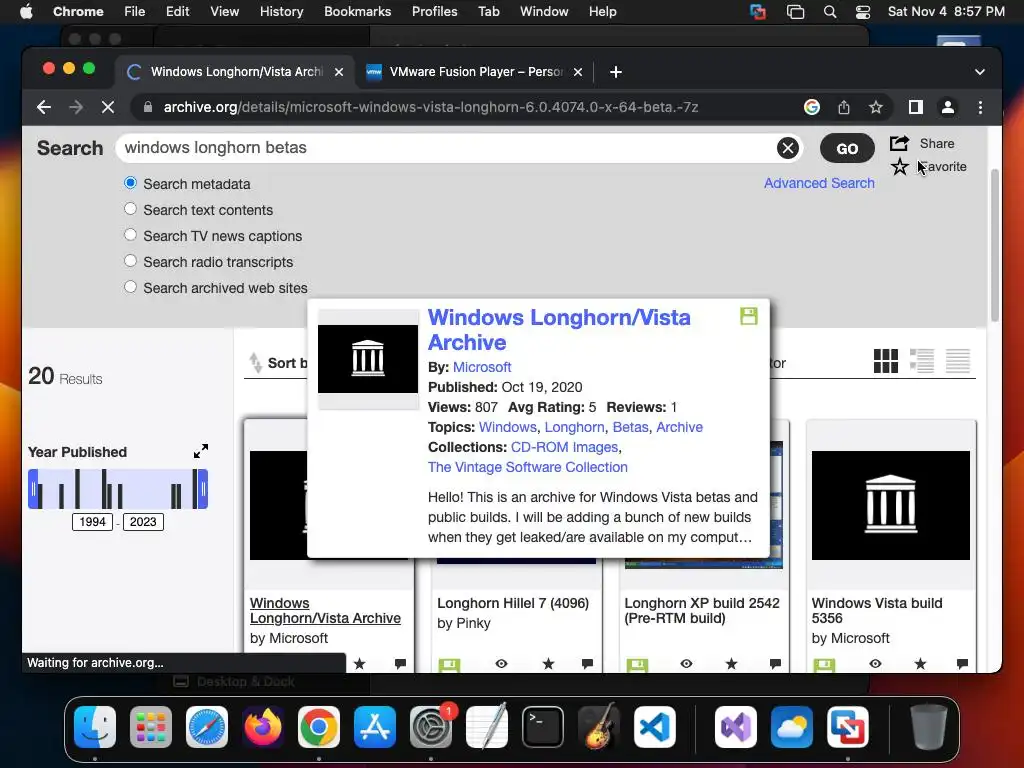The height and width of the screenshot is (768, 1024).
Task: Click eye views icon under Longhorn Hillel 7
Action: 501,664
